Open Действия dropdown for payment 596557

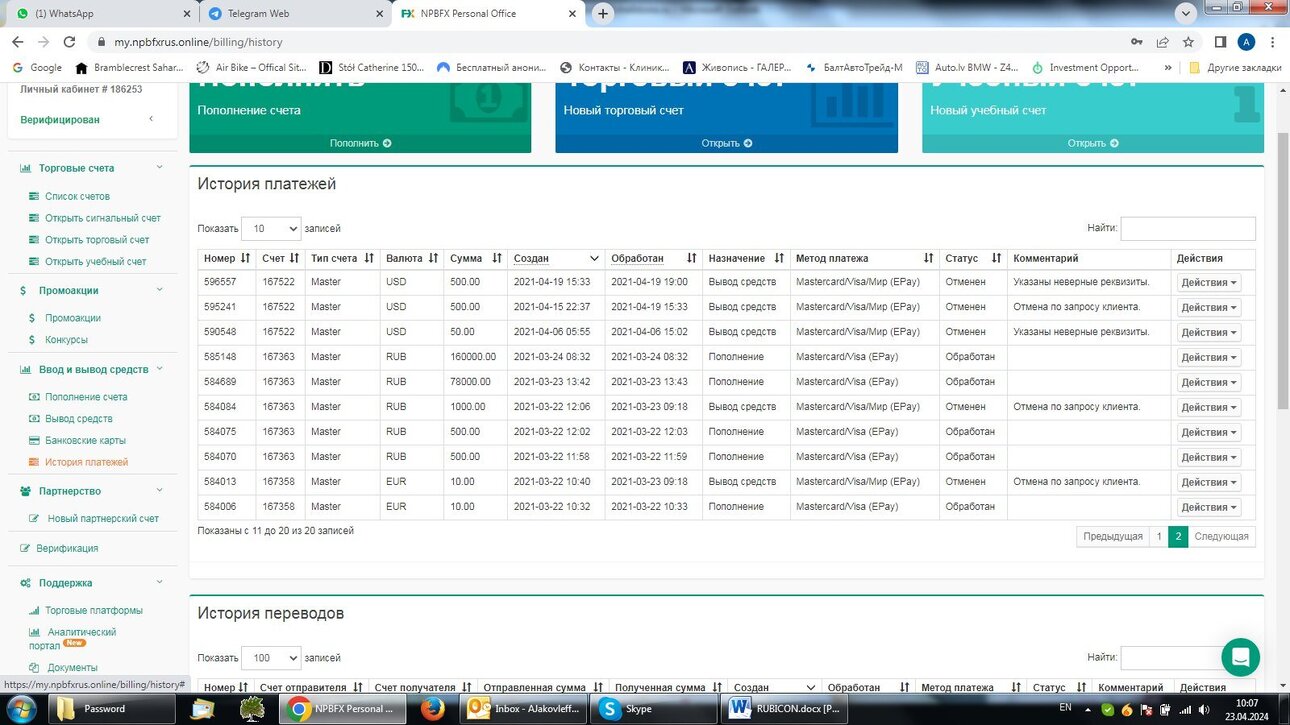[x=1208, y=282]
